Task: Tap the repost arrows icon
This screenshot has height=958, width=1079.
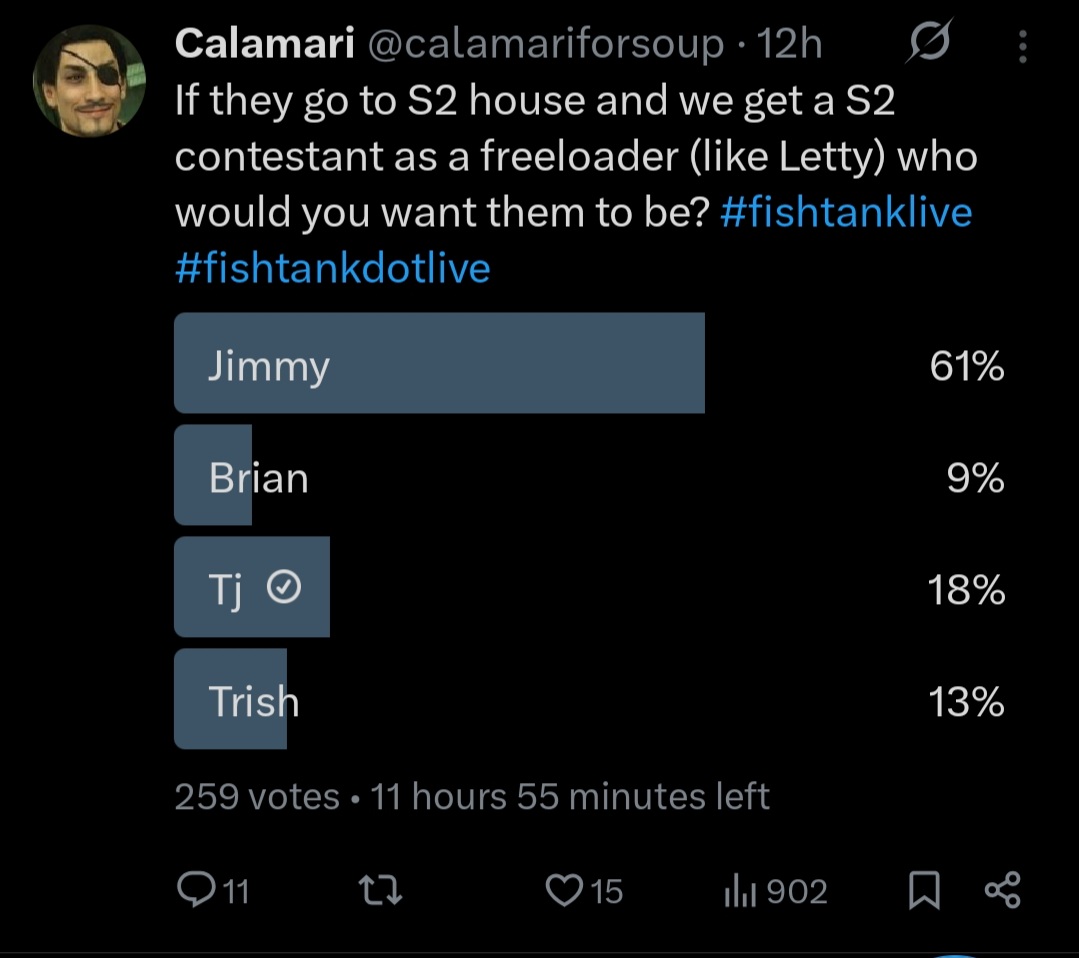Action: pos(381,889)
